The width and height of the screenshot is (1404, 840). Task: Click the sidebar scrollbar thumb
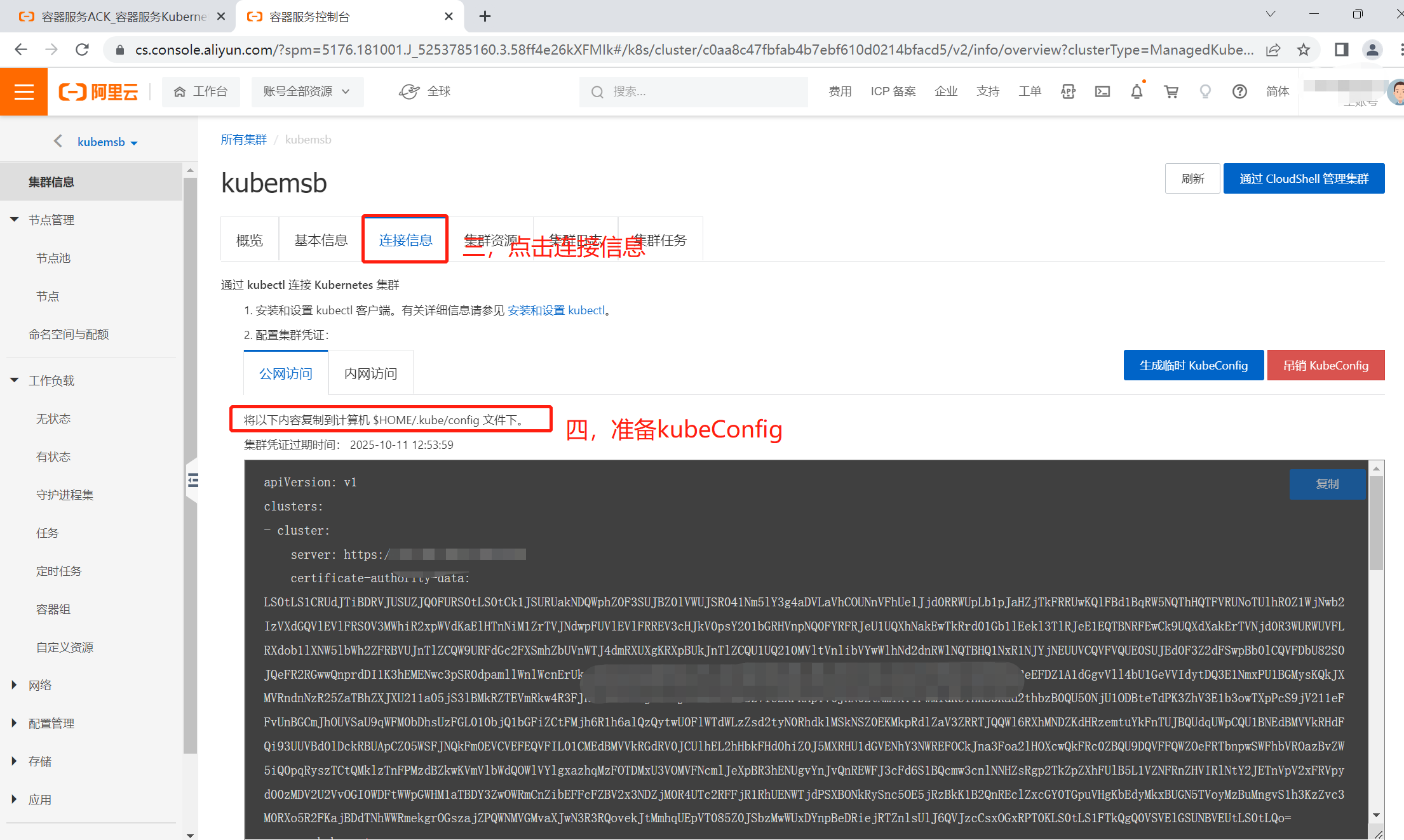190,465
